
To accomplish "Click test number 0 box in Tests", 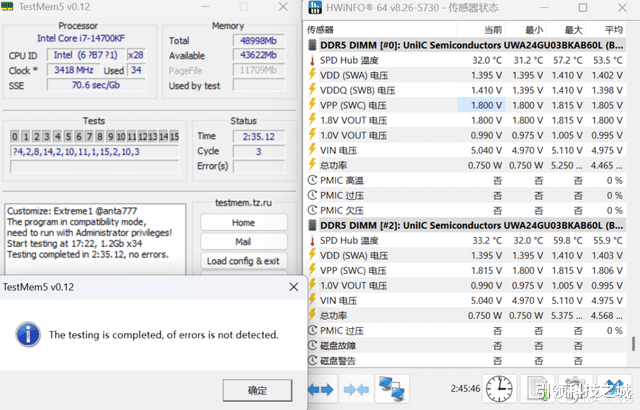I will (x=15, y=137).
